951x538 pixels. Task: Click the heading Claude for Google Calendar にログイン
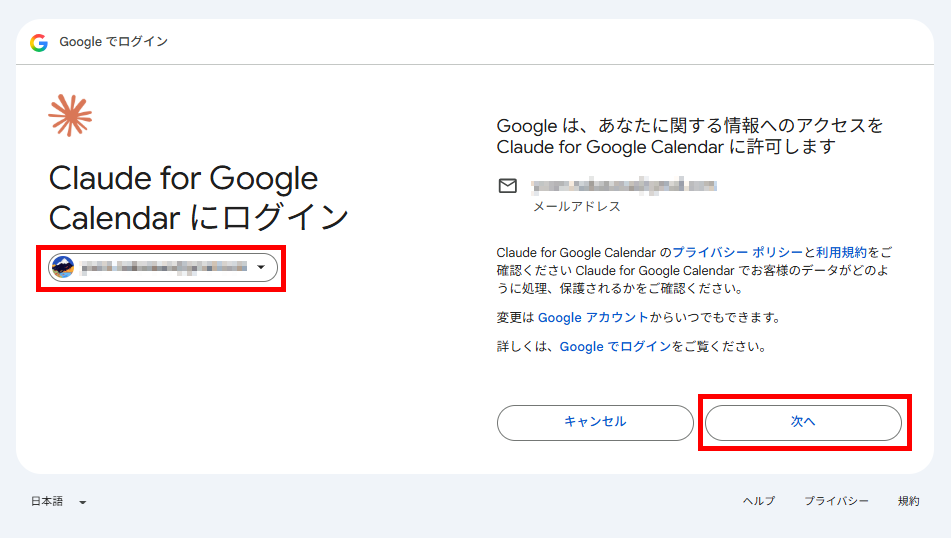click(x=198, y=198)
